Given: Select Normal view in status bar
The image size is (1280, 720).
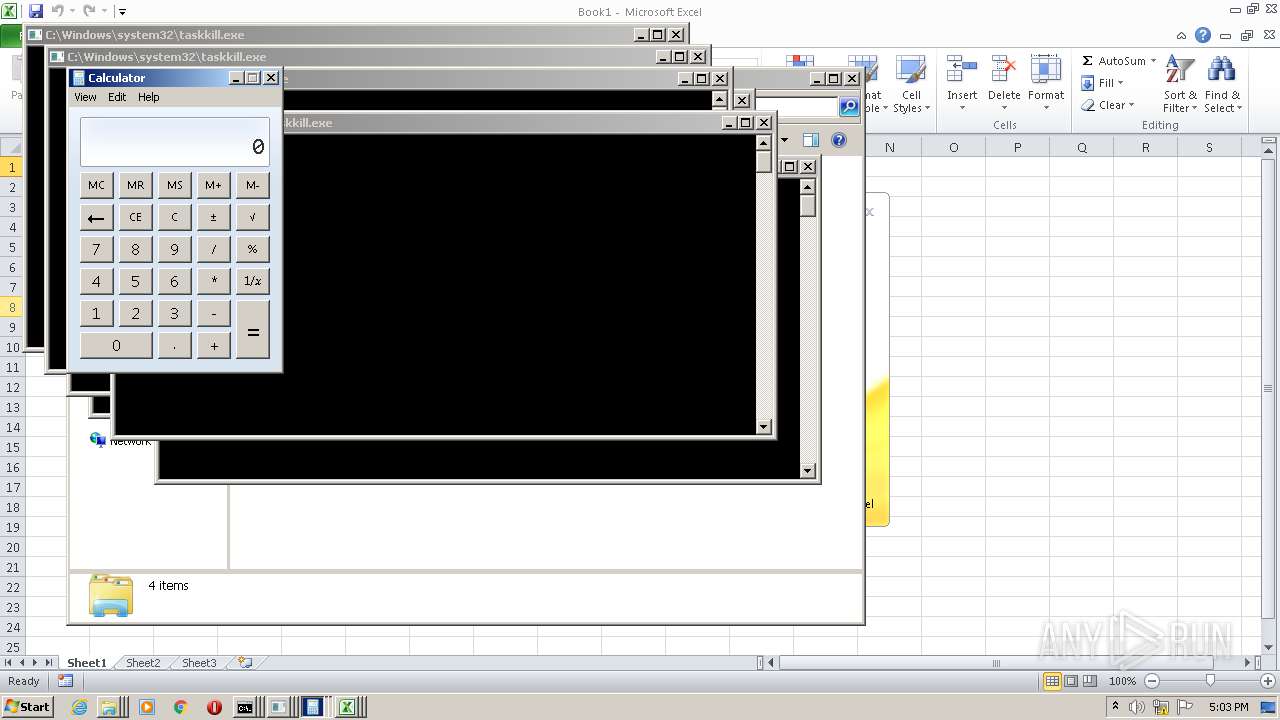Looking at the screenshot, I should [x=1052, y=681].
